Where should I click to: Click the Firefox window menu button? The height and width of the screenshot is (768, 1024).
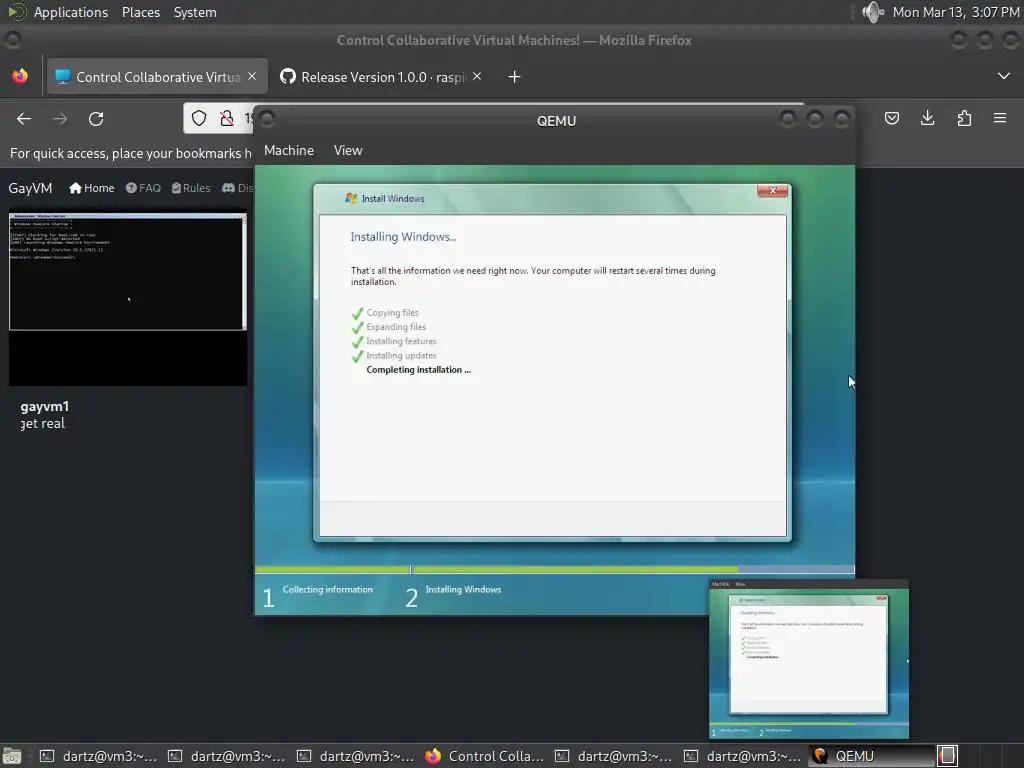tap(12, 40)
